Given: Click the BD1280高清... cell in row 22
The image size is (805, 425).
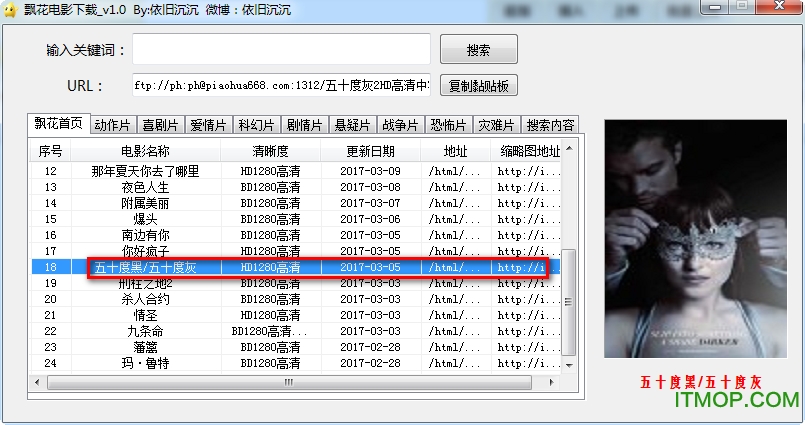Looking at the screenshot, I should coord(270,331).
